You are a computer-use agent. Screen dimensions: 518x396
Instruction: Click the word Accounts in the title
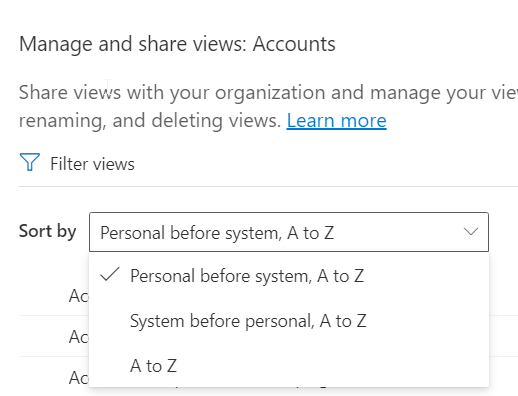(x=294, y=44)
